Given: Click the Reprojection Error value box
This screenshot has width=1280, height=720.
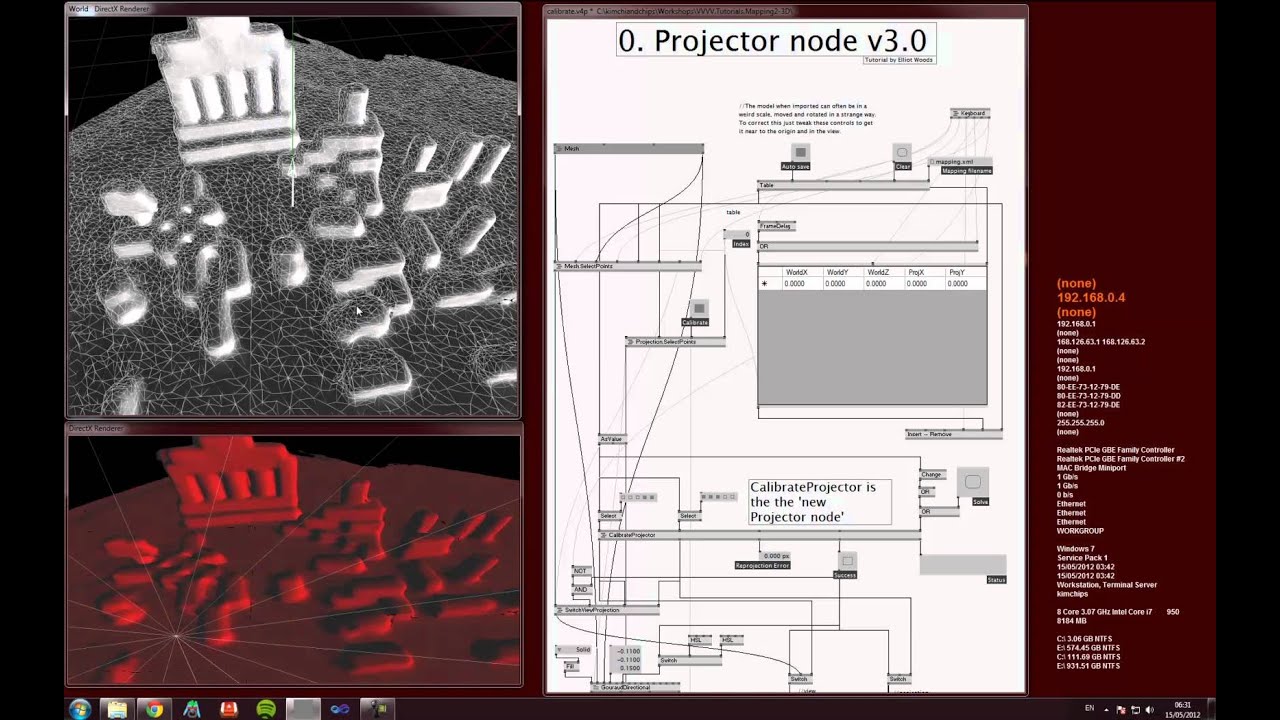Looking at the screenshot, I should pos(775,556).
